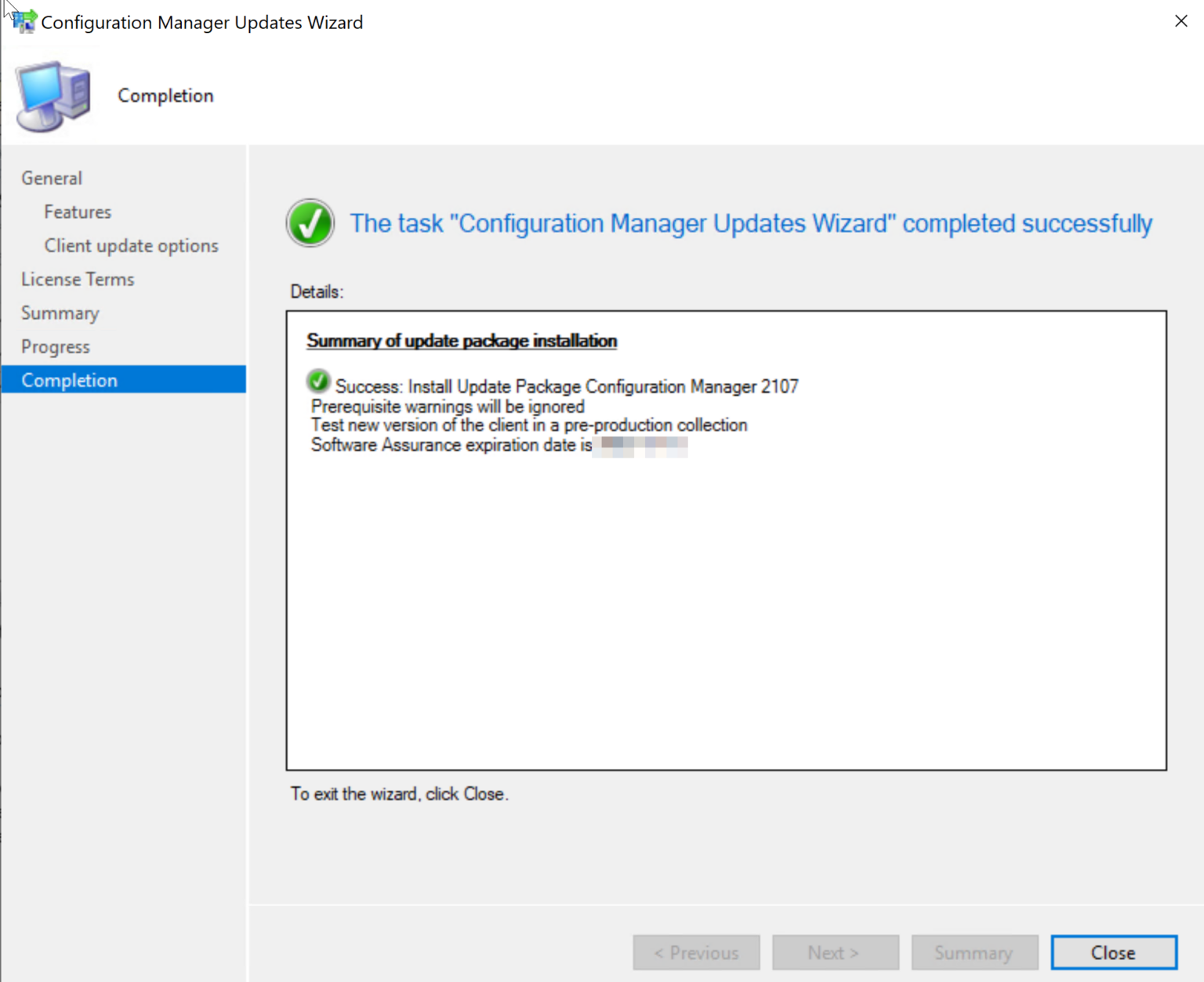Select License Terms in the sidebar
This screenshot has width=1204, height=982.
click(78, 279)
